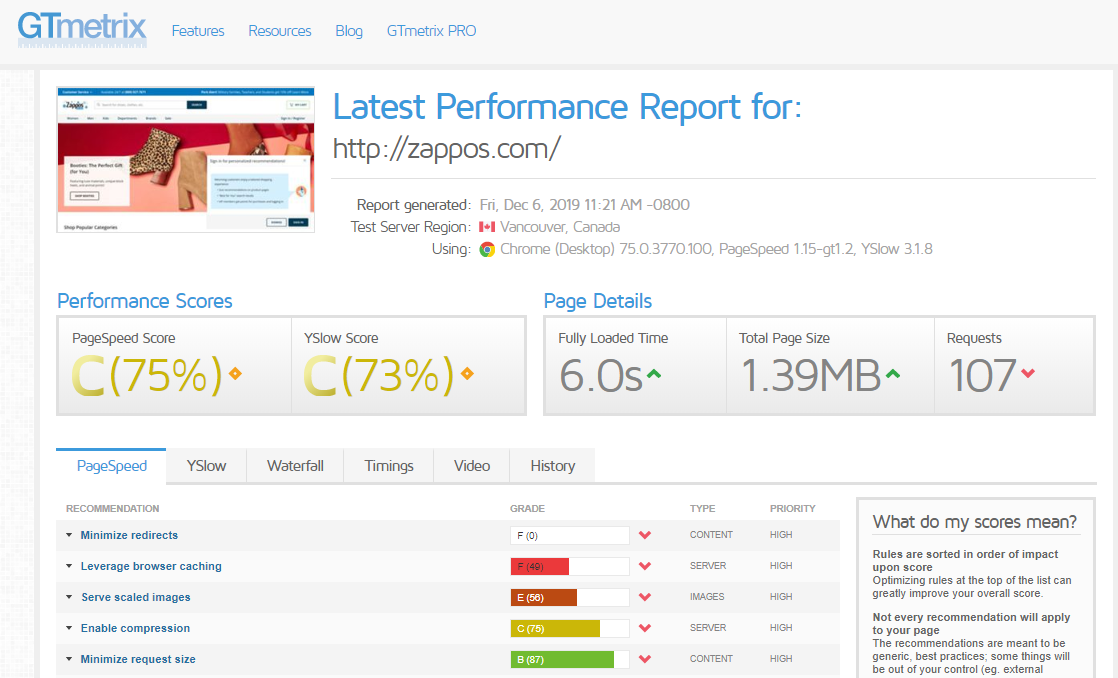This screenshot has height=678, width=1118.
Task: Click the Total Page Size up arrow
Action: [x=893, y=373]
